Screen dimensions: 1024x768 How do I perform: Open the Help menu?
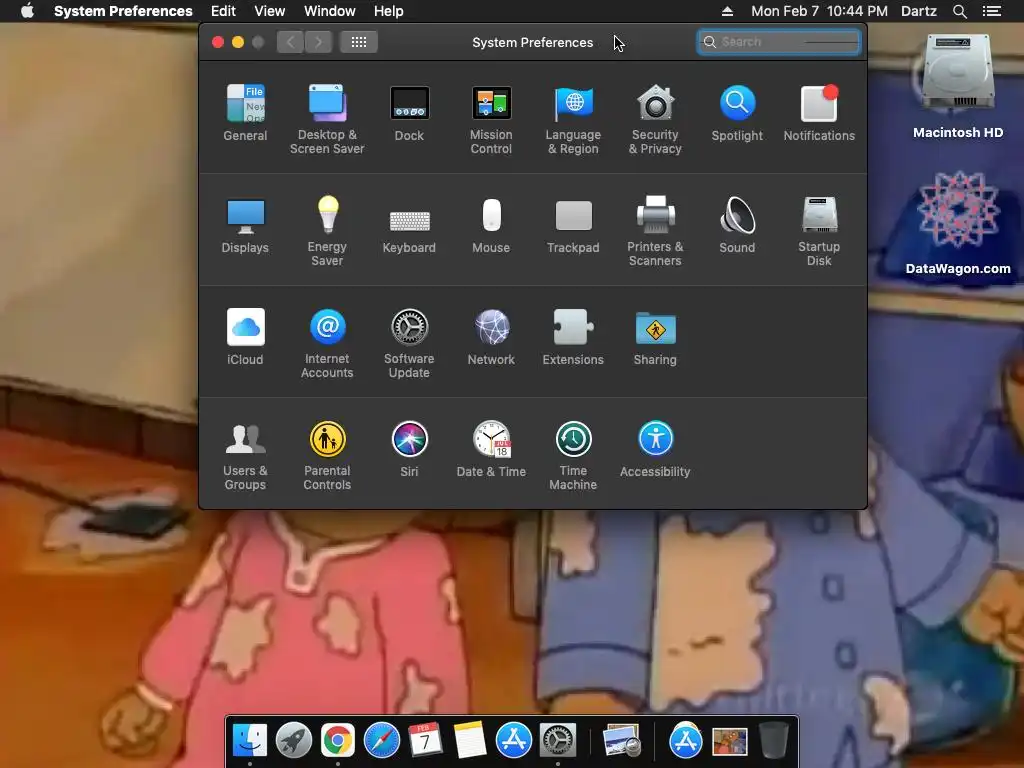[x=389, y=11]
